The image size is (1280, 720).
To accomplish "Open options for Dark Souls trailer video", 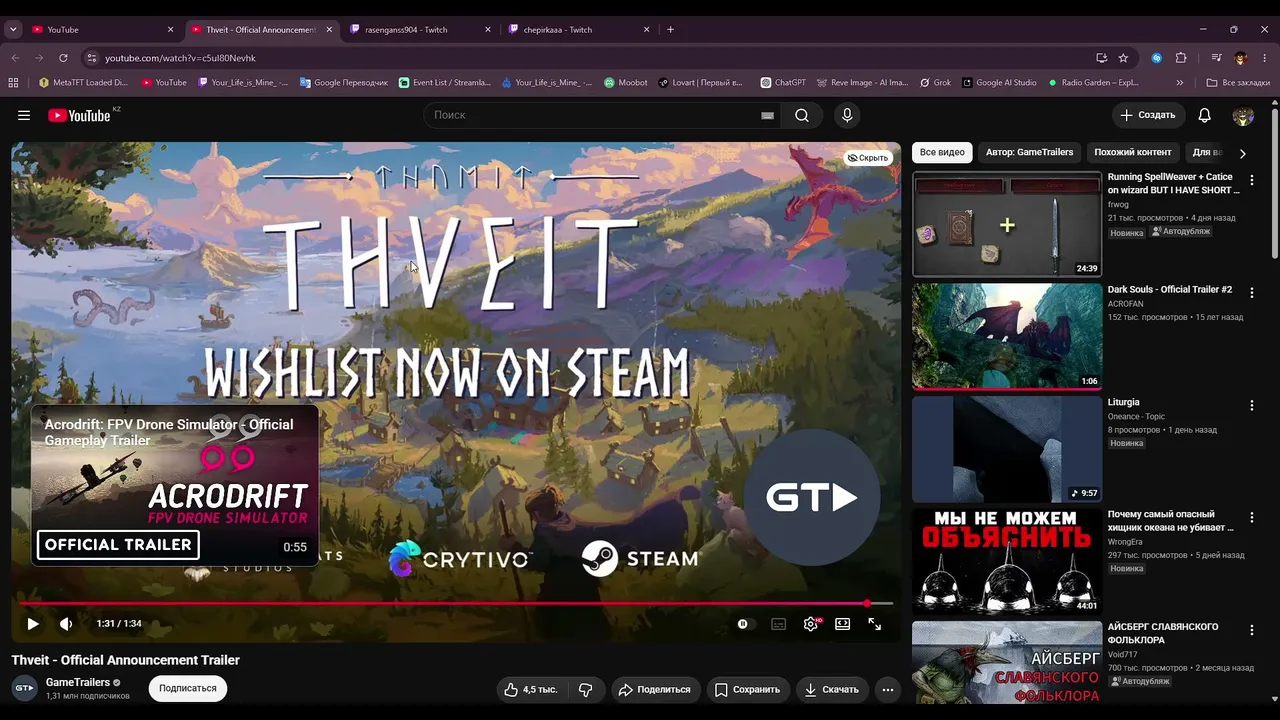I will [x=1251, y=293].
